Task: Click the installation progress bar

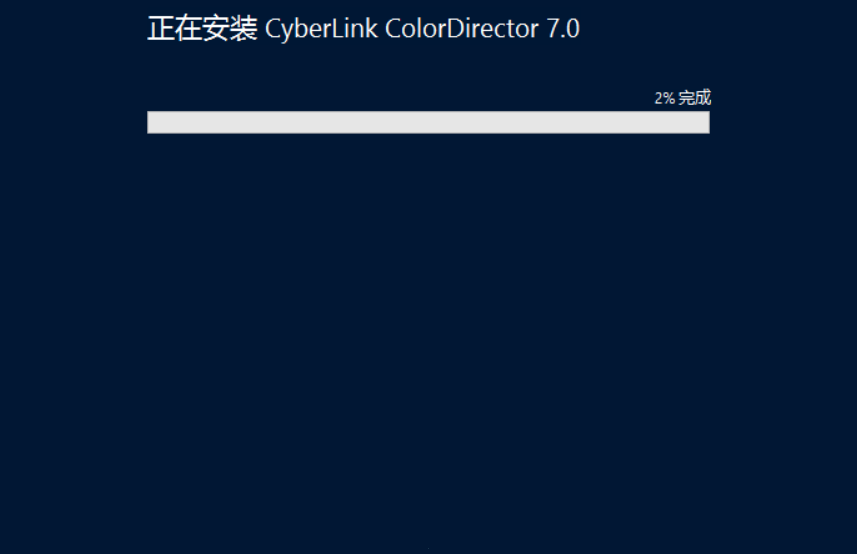Action: (x=428, y=122)
